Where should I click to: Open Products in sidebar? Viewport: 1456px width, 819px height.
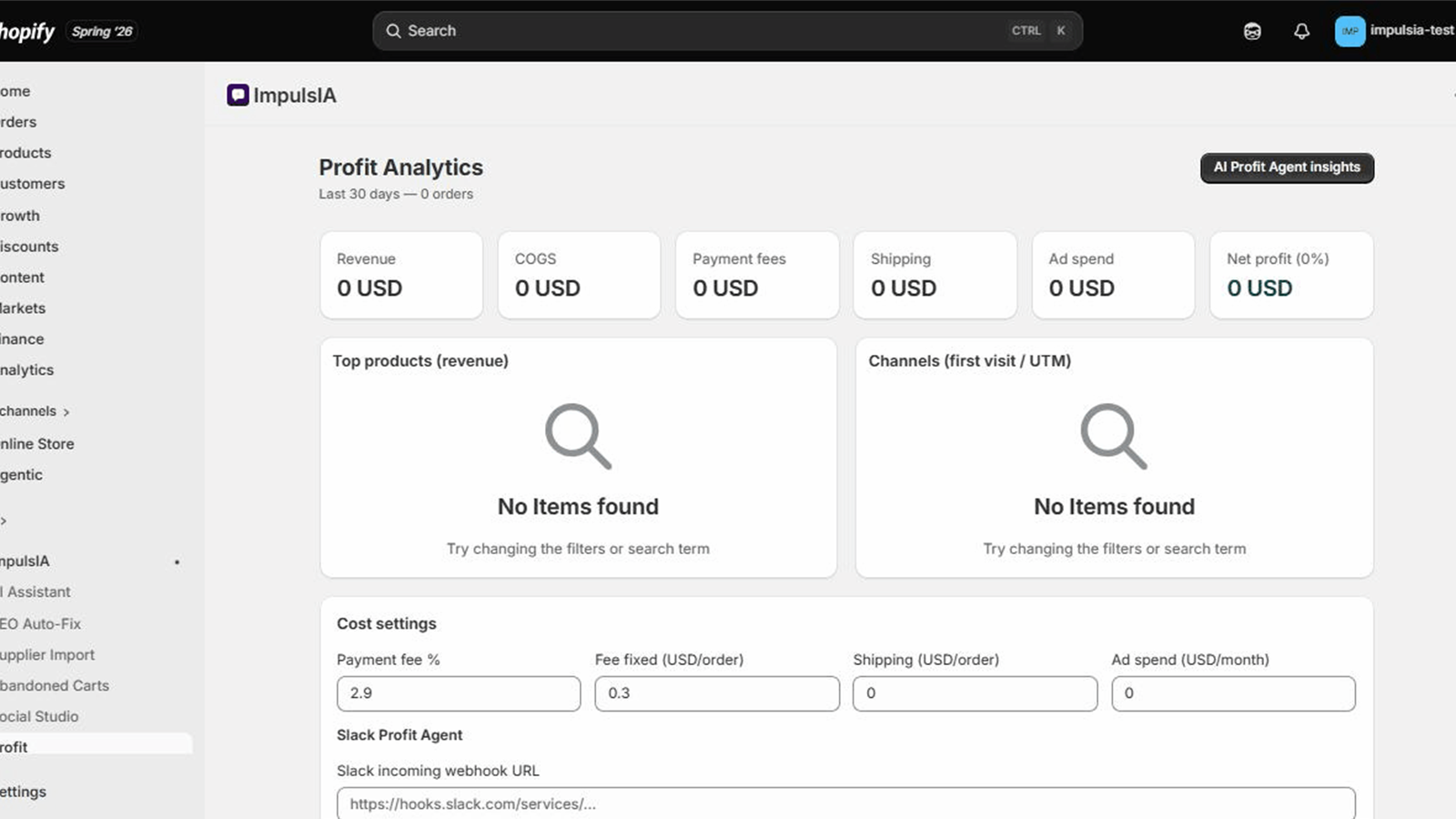(x=25, y=153)
